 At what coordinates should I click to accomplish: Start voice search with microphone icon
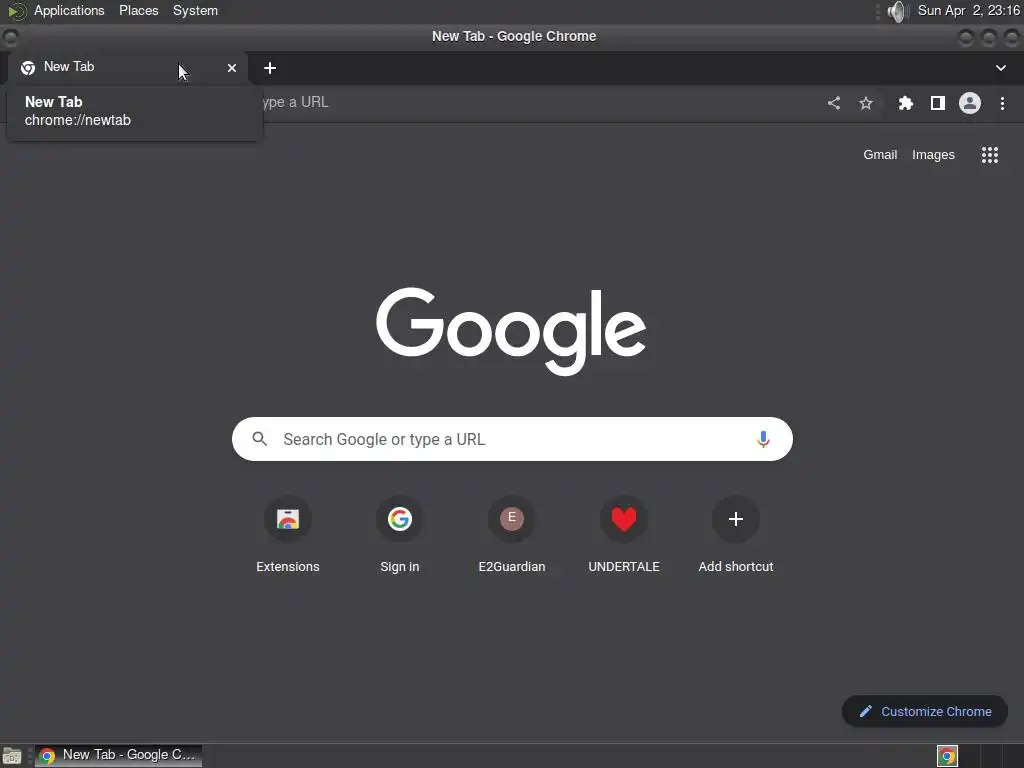[763, 439]
